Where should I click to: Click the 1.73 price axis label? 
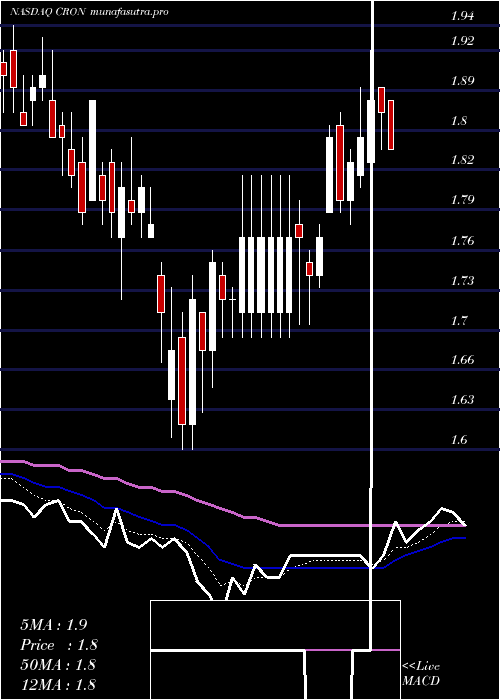coord(462,281)
